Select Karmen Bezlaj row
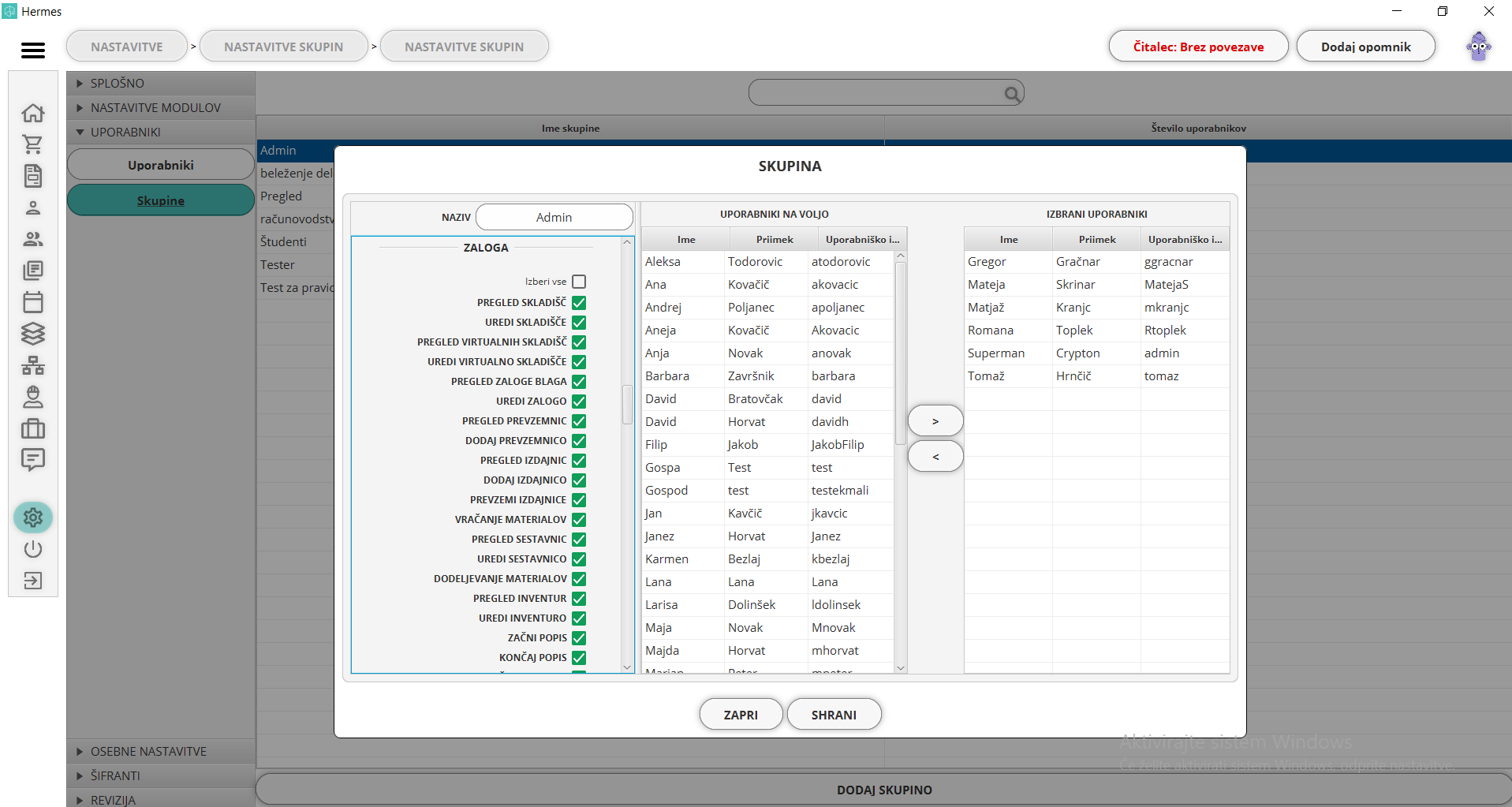The height and width of the screenshot is (807, 1512). pos(767,559)
